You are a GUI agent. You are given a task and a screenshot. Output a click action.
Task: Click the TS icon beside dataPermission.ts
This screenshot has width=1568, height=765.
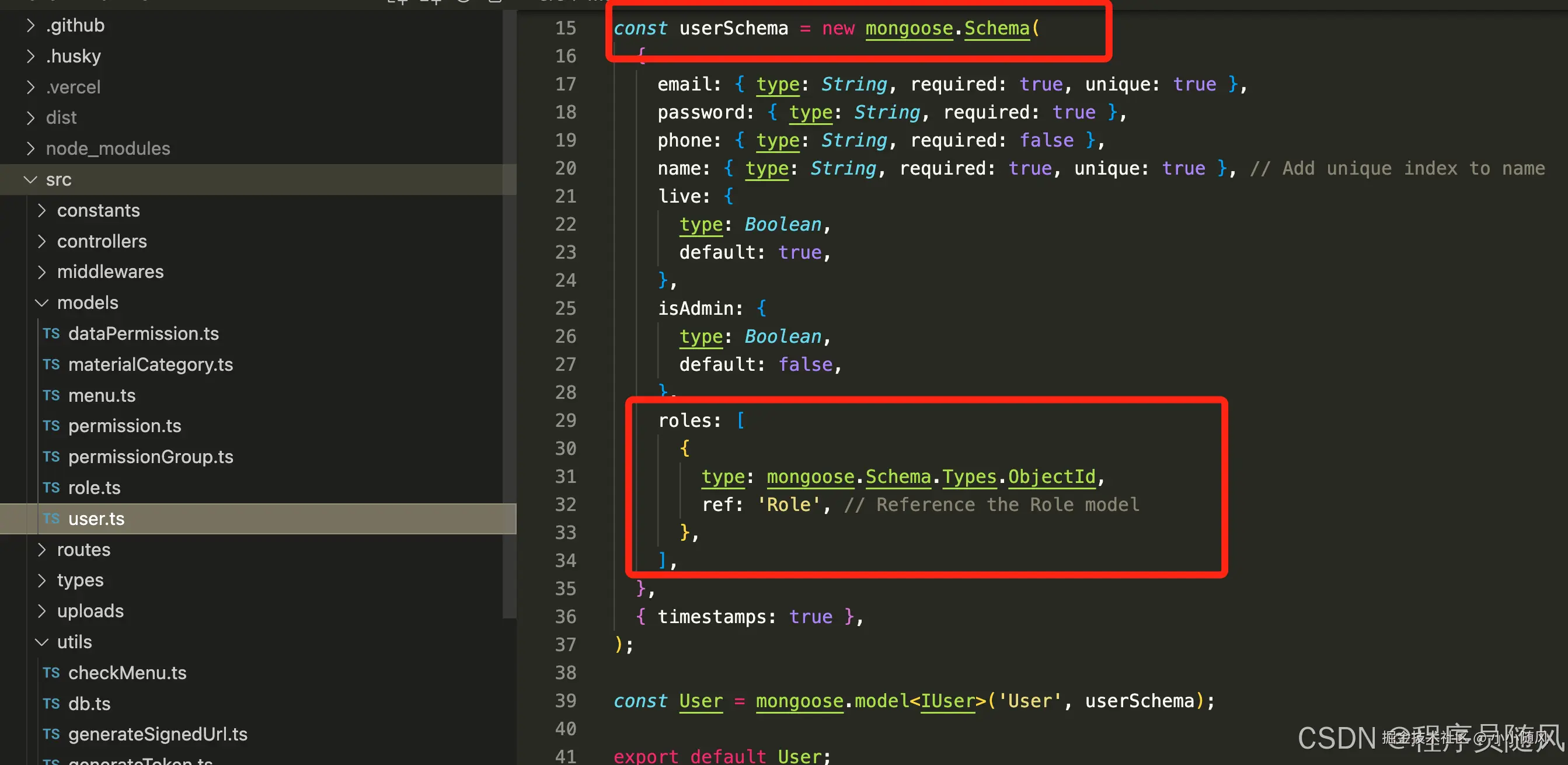51,334
